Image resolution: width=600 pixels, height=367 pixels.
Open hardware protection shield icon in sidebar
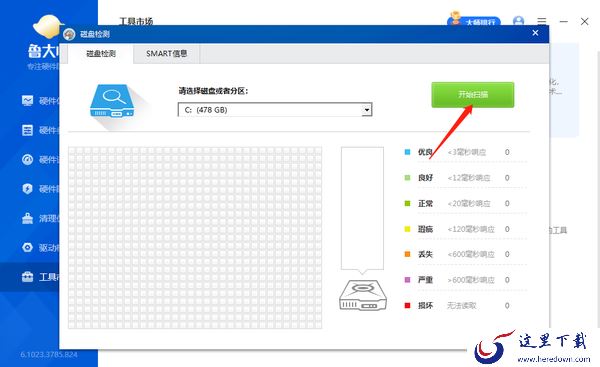[27, 189]
